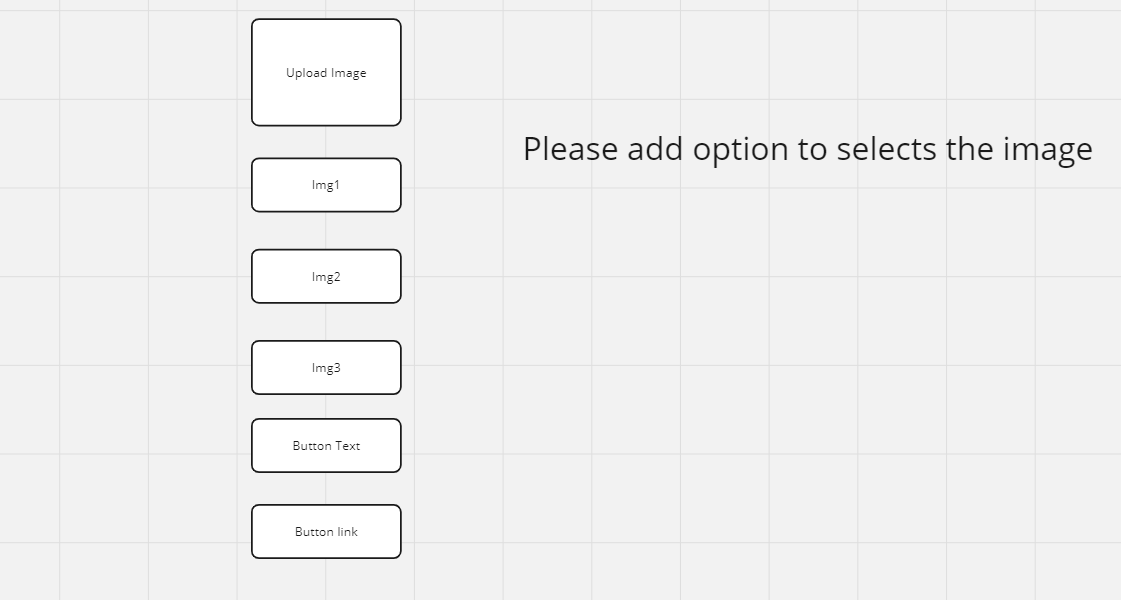The height and width of the screenshot is (600, 1121).
Task: Click the 'Button link' label
Action: pos(326,531)
